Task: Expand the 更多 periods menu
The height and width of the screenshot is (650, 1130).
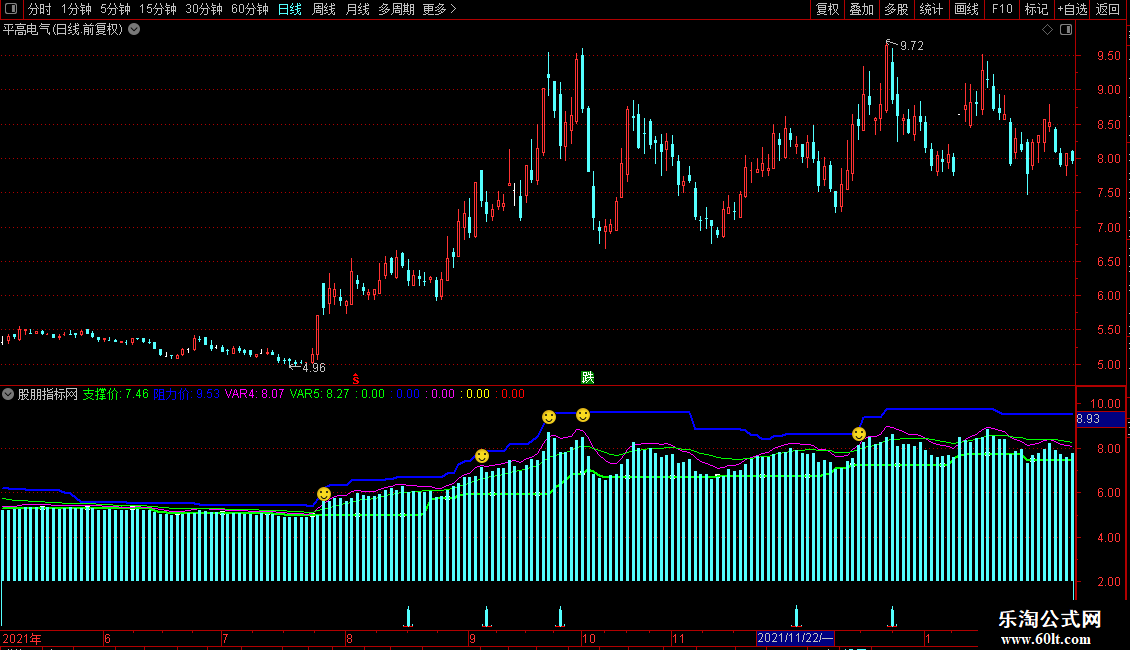Action: [439, 9]
